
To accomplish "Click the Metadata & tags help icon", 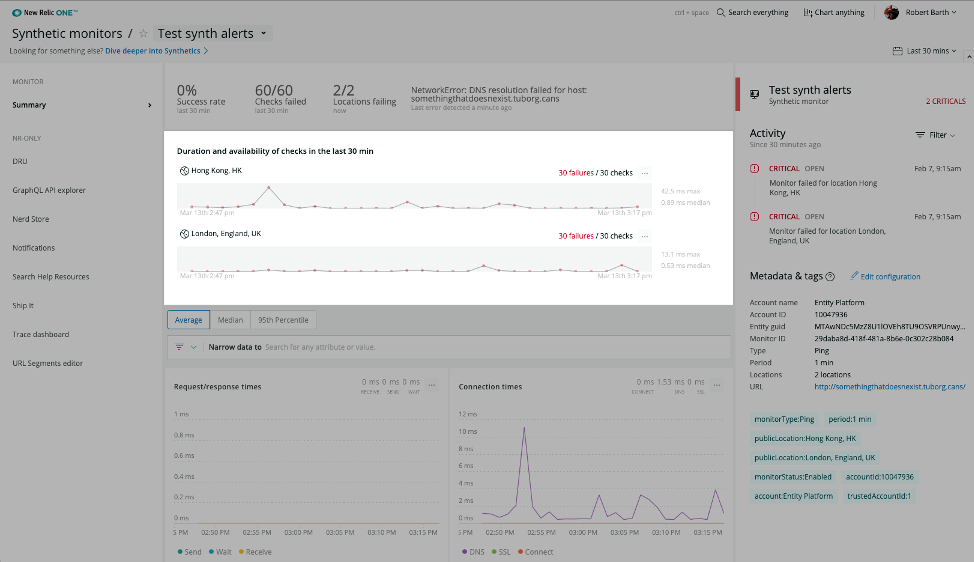I will point(830,277).
